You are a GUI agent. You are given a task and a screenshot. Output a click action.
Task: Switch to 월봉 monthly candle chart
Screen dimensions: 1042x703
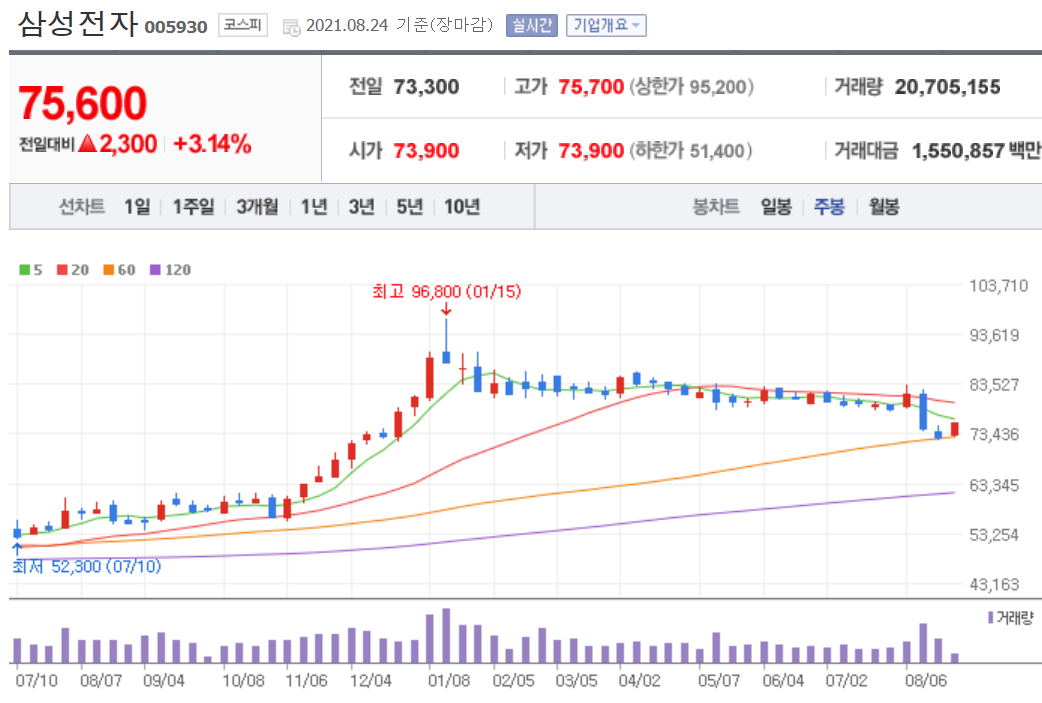[884, 207]
